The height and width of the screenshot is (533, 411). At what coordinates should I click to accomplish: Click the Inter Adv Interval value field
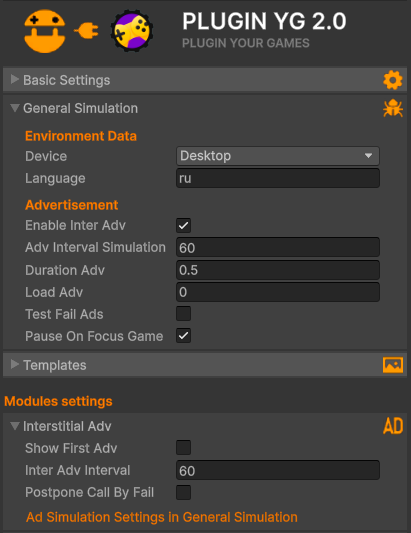pos(278,470)
